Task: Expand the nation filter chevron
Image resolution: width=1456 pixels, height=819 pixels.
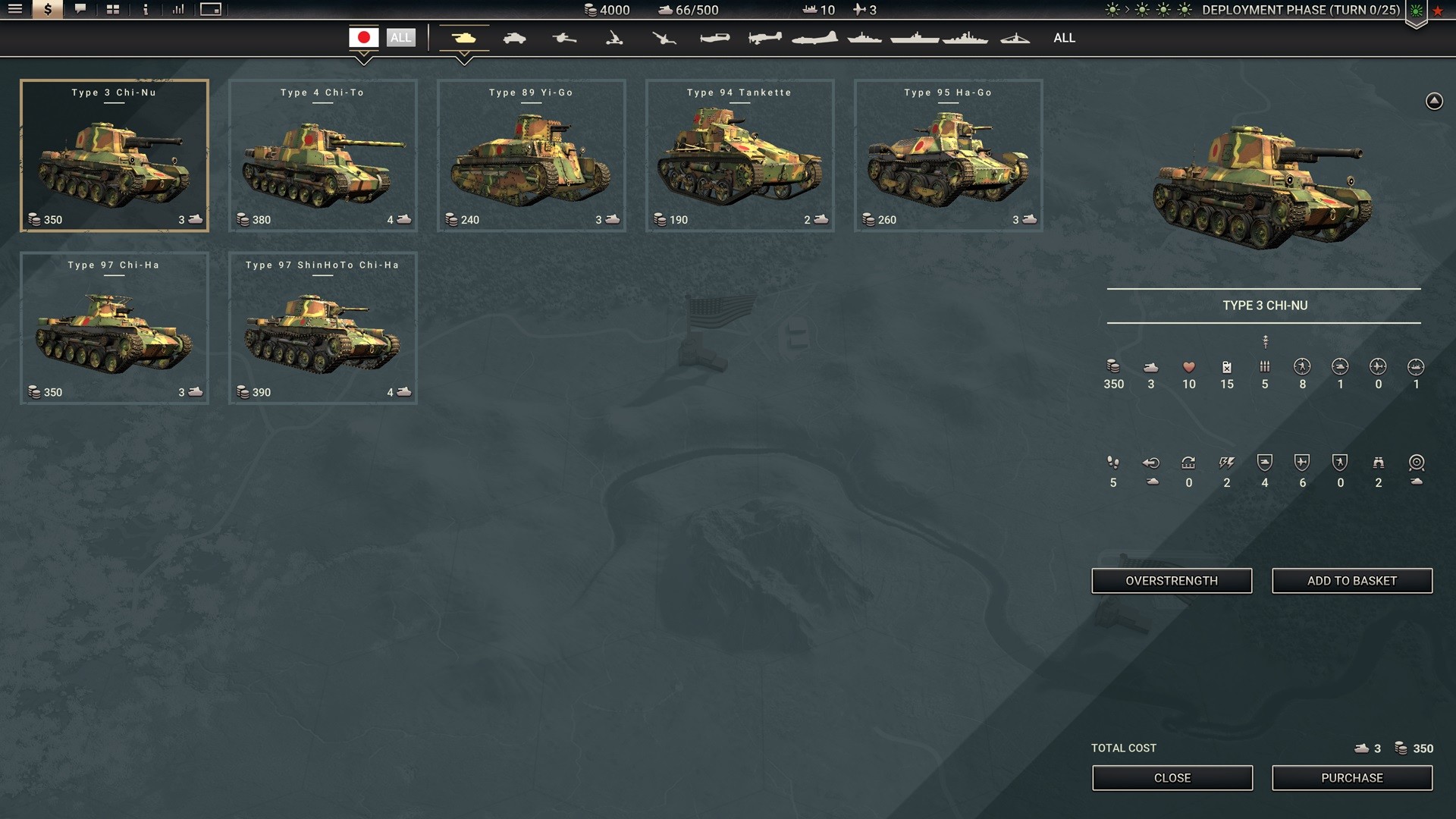Action: [365, 55]
